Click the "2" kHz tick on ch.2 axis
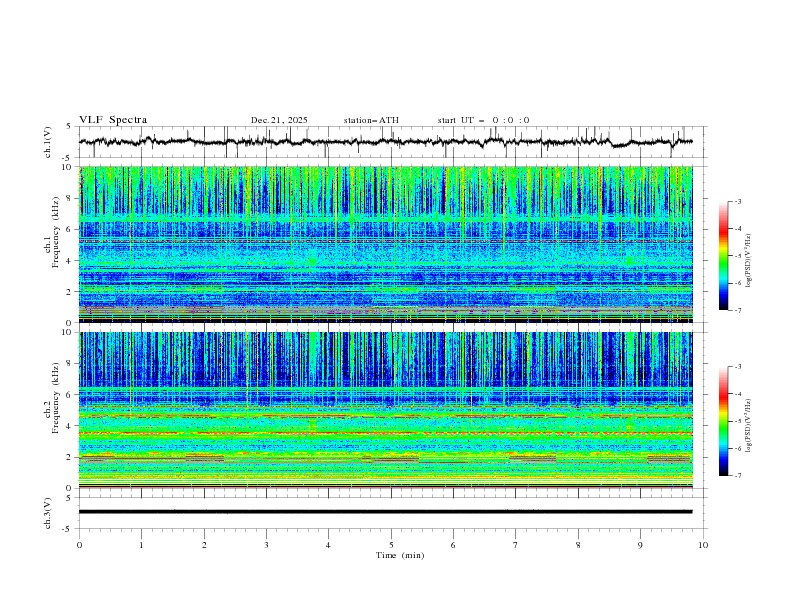 (x=71, y=457)
